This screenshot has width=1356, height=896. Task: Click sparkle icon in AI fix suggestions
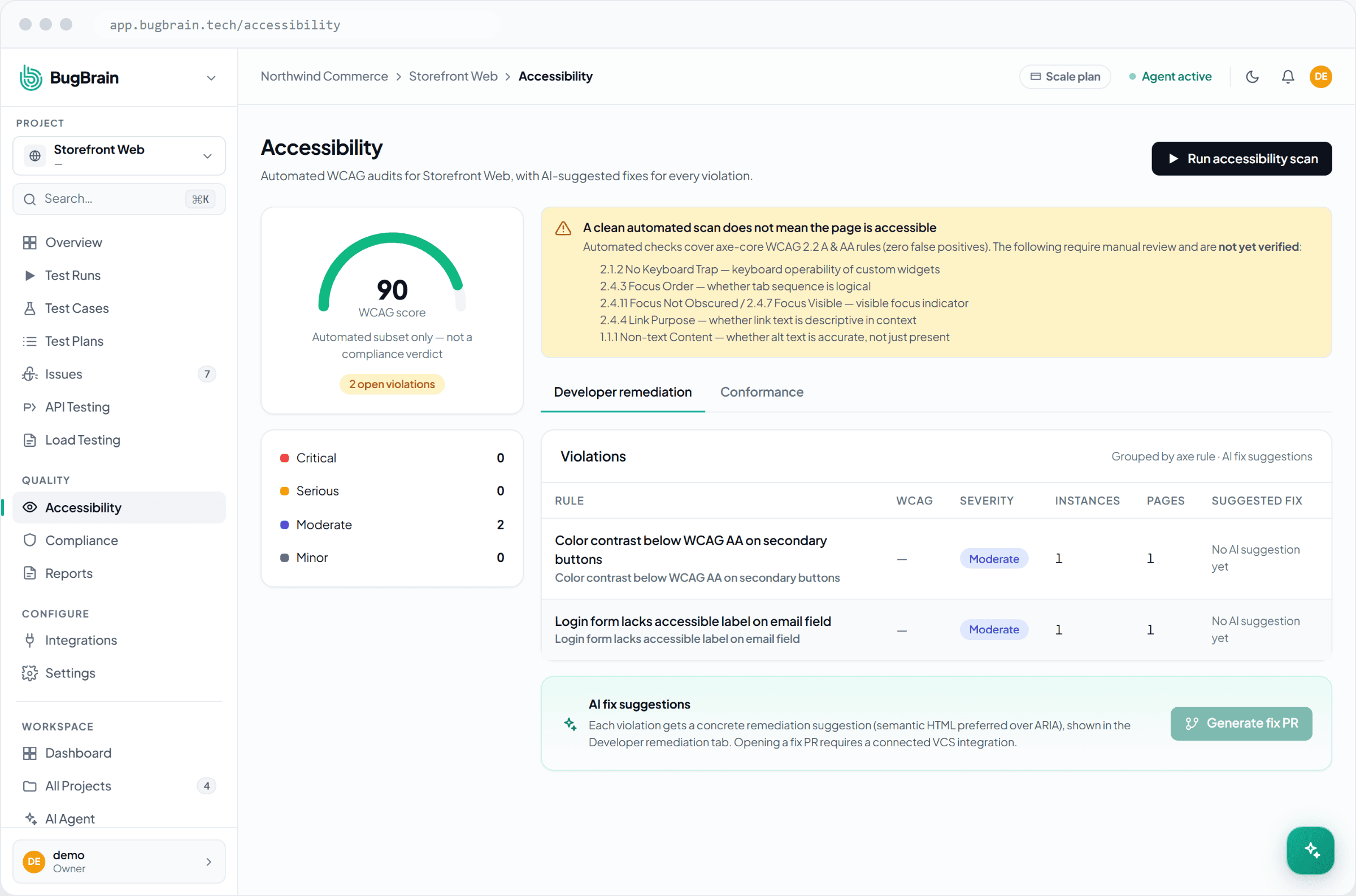[570, 724]
